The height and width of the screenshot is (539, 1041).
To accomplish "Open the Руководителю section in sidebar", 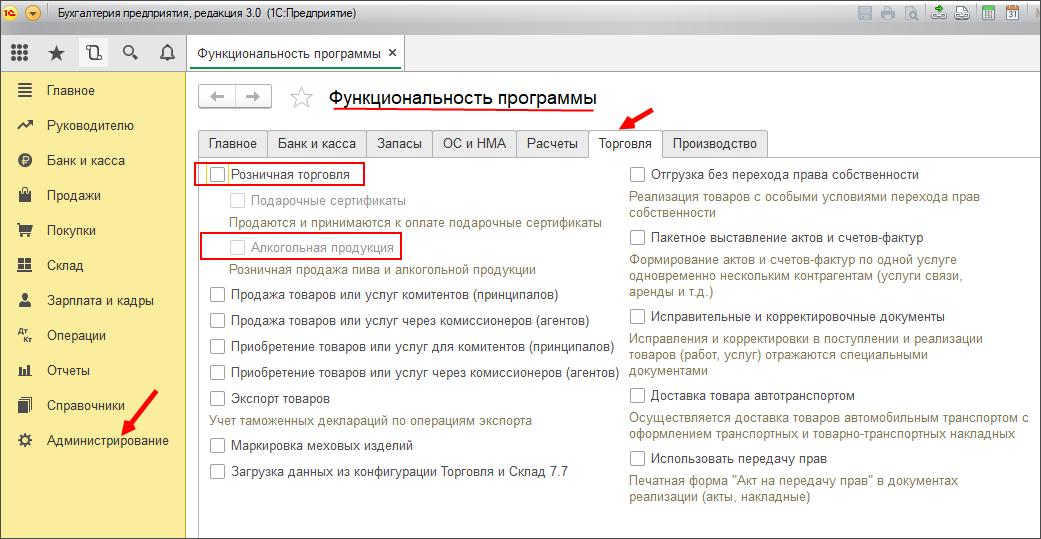I will point(90,125).
